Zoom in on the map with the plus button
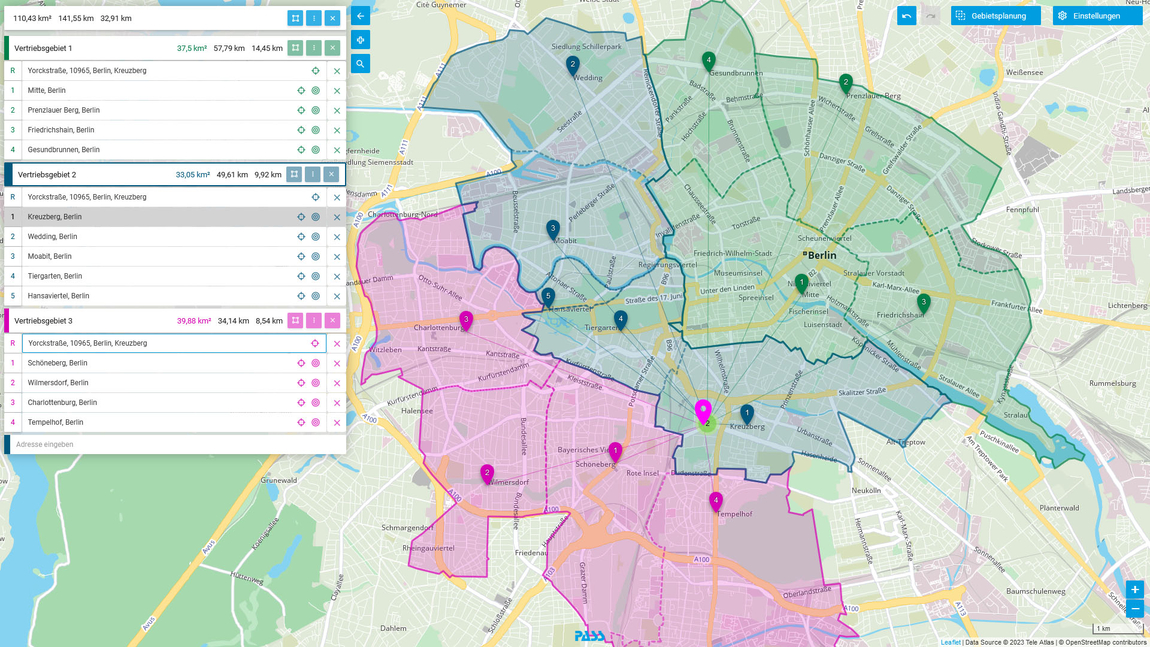Viewport: 1150px width, 647px height. (1134, 590)
